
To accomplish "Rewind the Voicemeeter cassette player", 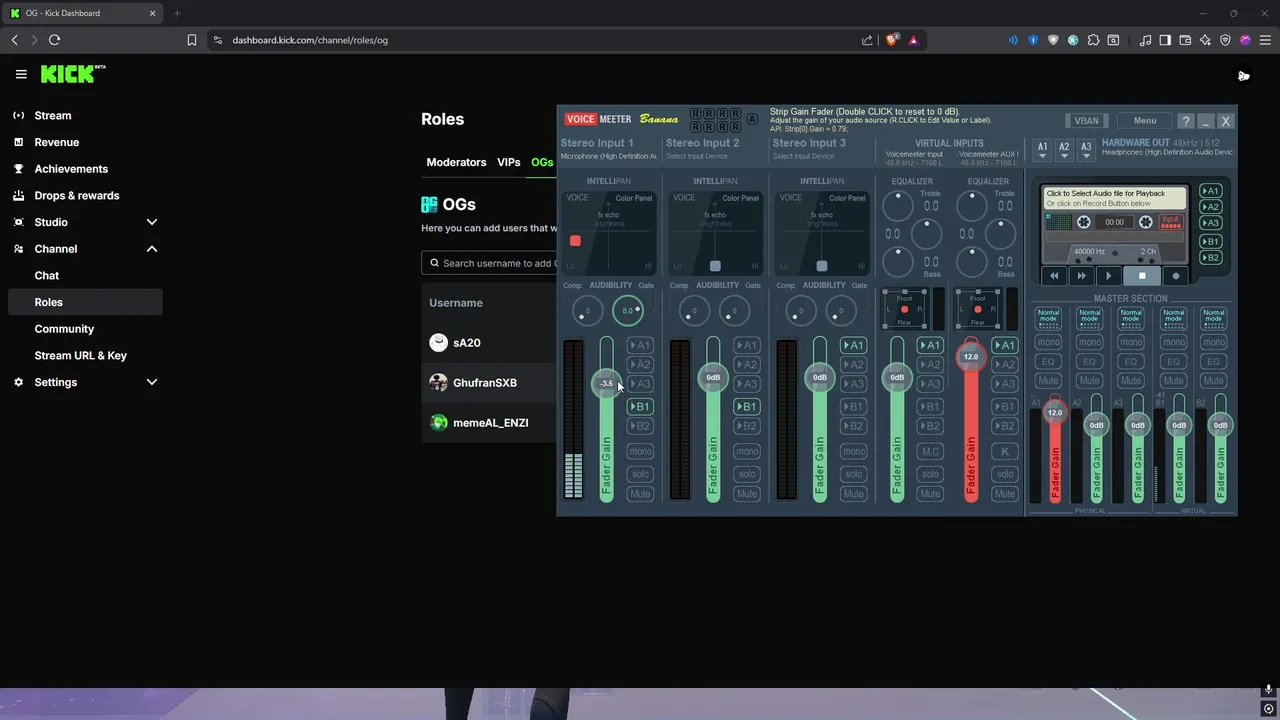I will click(x=1054, y=275).
